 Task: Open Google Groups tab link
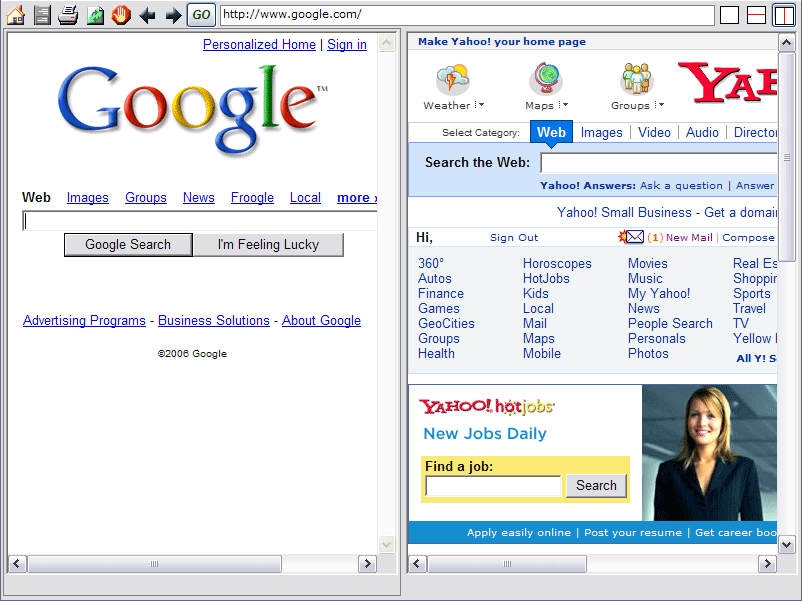coord(146,198)
